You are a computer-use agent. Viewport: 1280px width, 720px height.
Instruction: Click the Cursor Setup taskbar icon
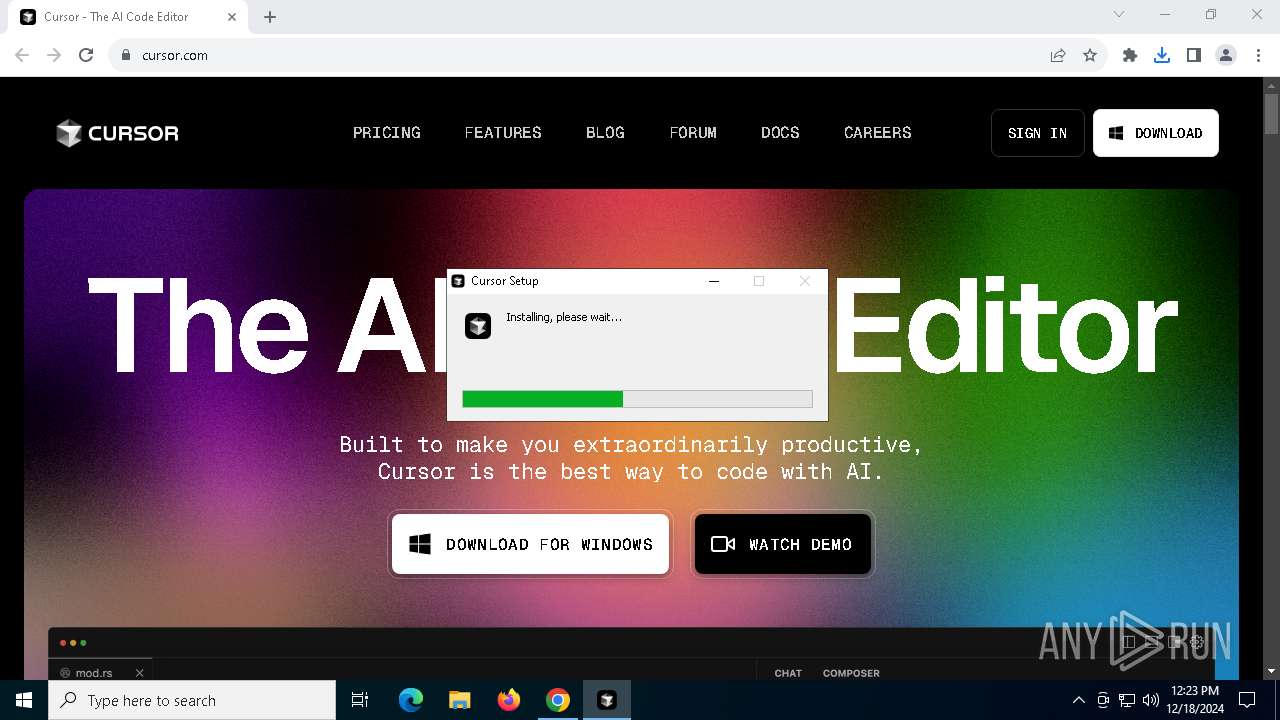click(607, 700)
